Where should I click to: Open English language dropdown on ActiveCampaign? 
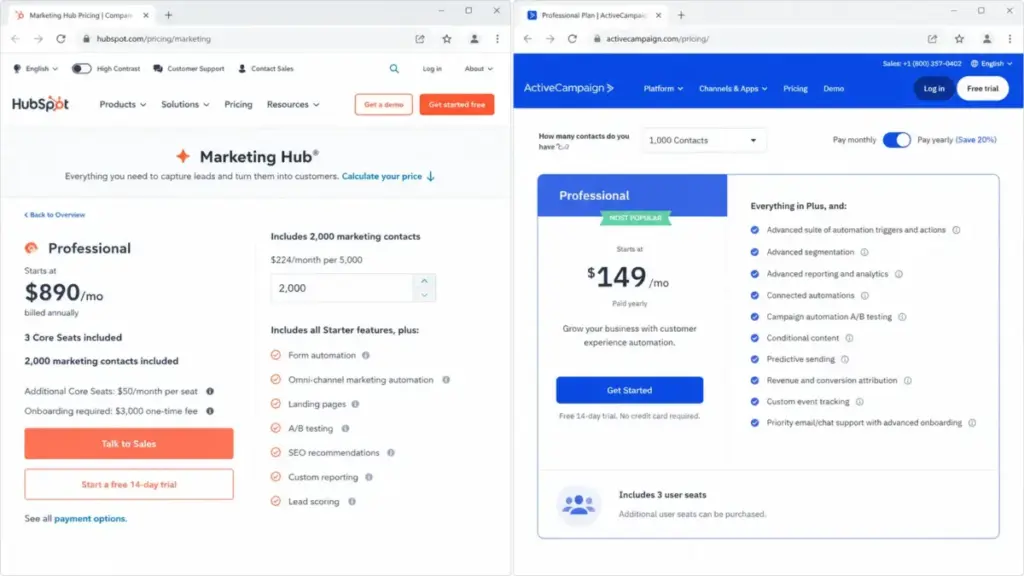(x=991, y=63)
